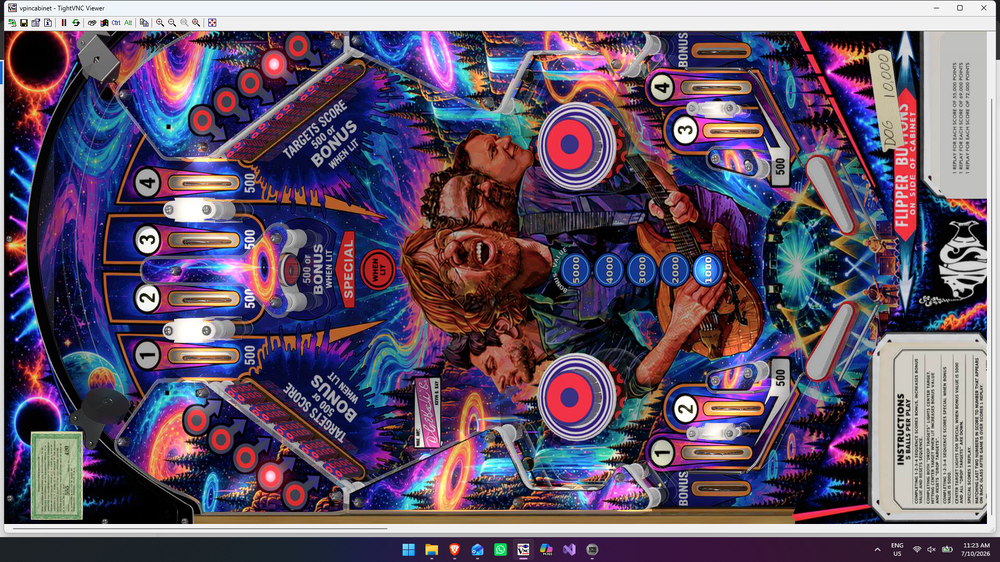
Task: Click the muted volume tray icon
Action: (x=932, y=549)
